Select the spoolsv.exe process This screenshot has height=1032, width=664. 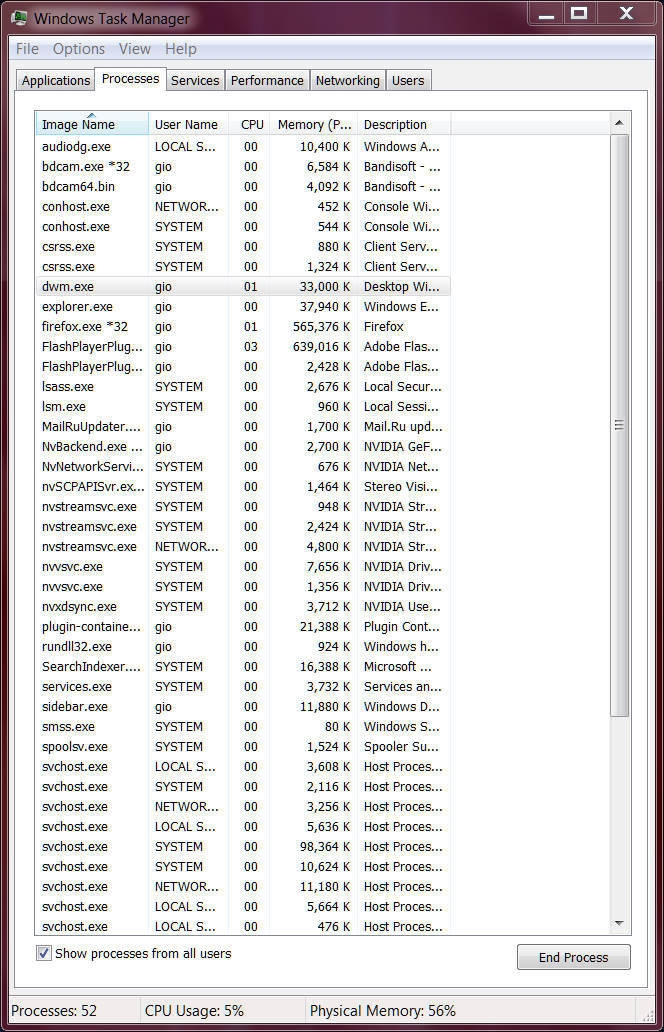click(243, 746)
